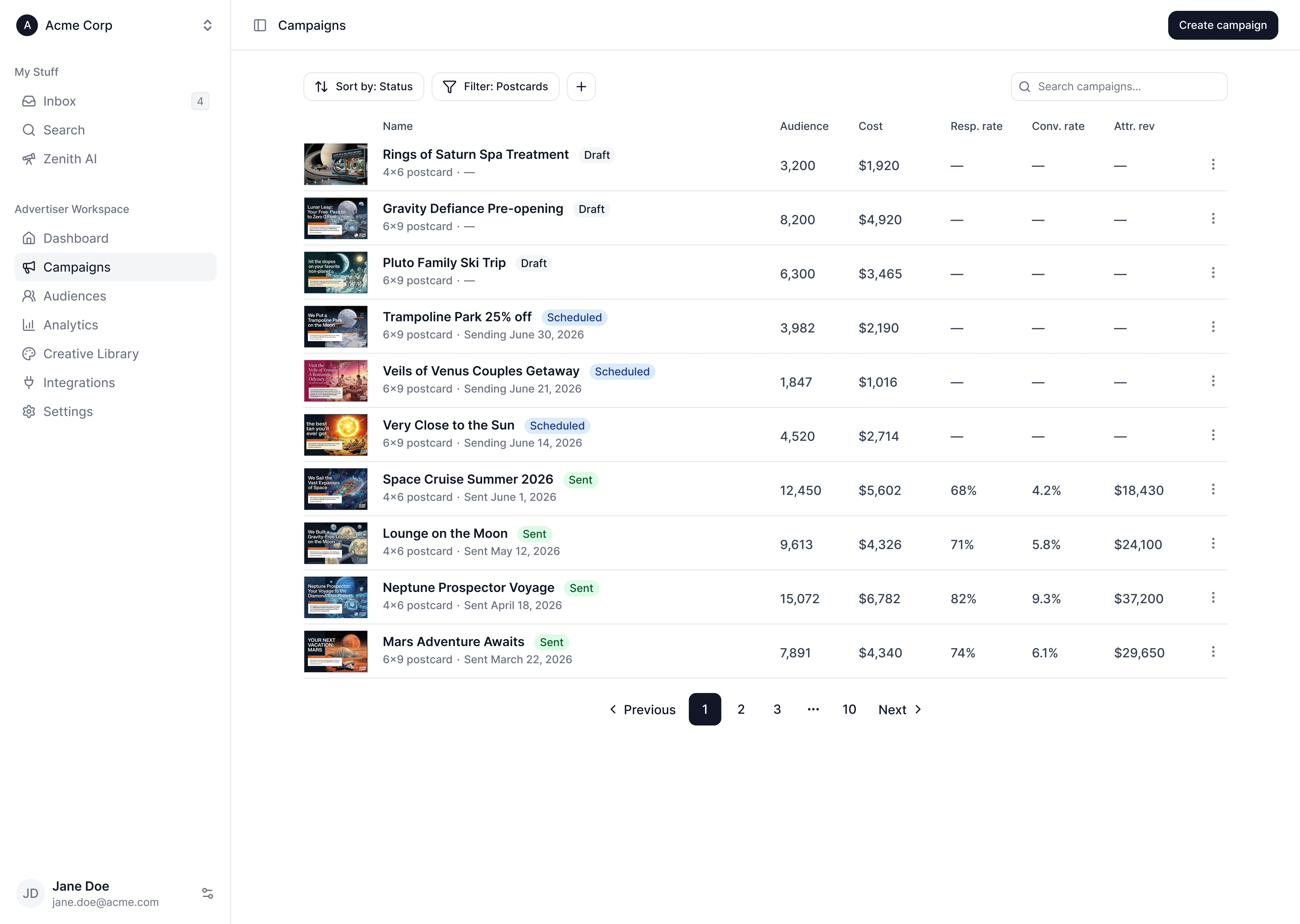Open row menu for Mars Adventure Awaits
Screen dimensions: 1300x924
[1213, 651]
